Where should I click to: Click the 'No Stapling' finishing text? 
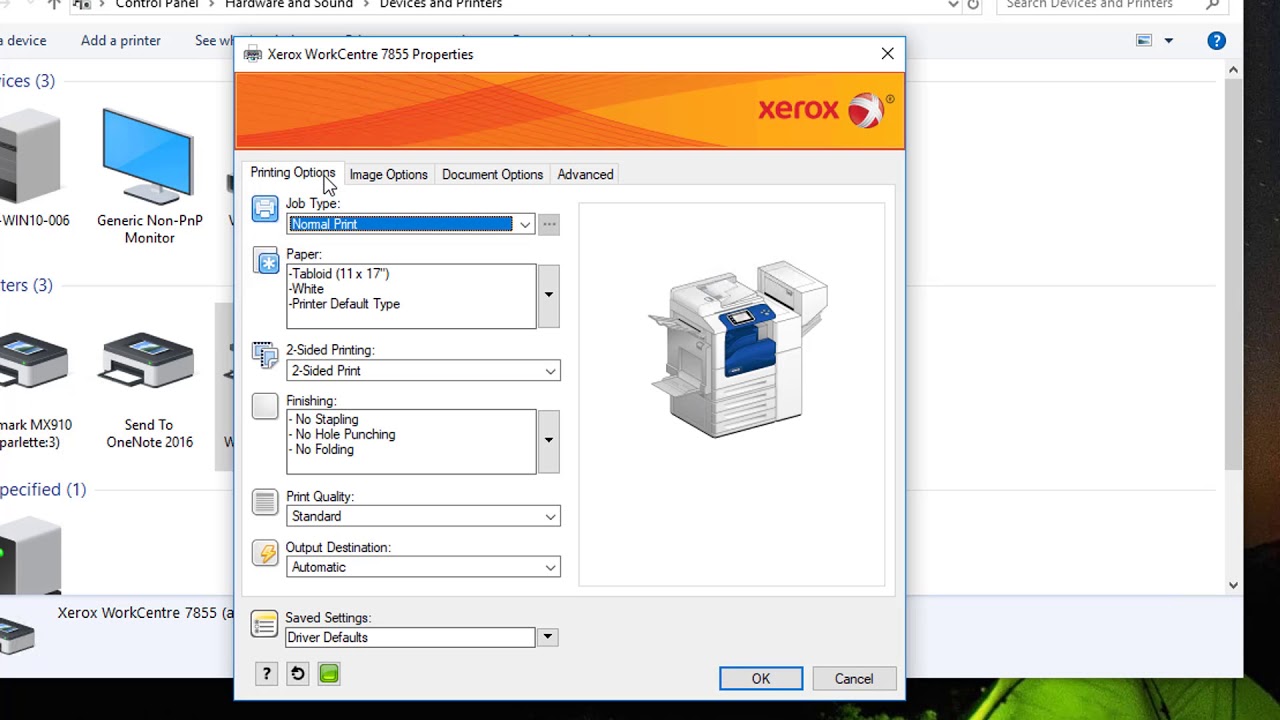324,420
